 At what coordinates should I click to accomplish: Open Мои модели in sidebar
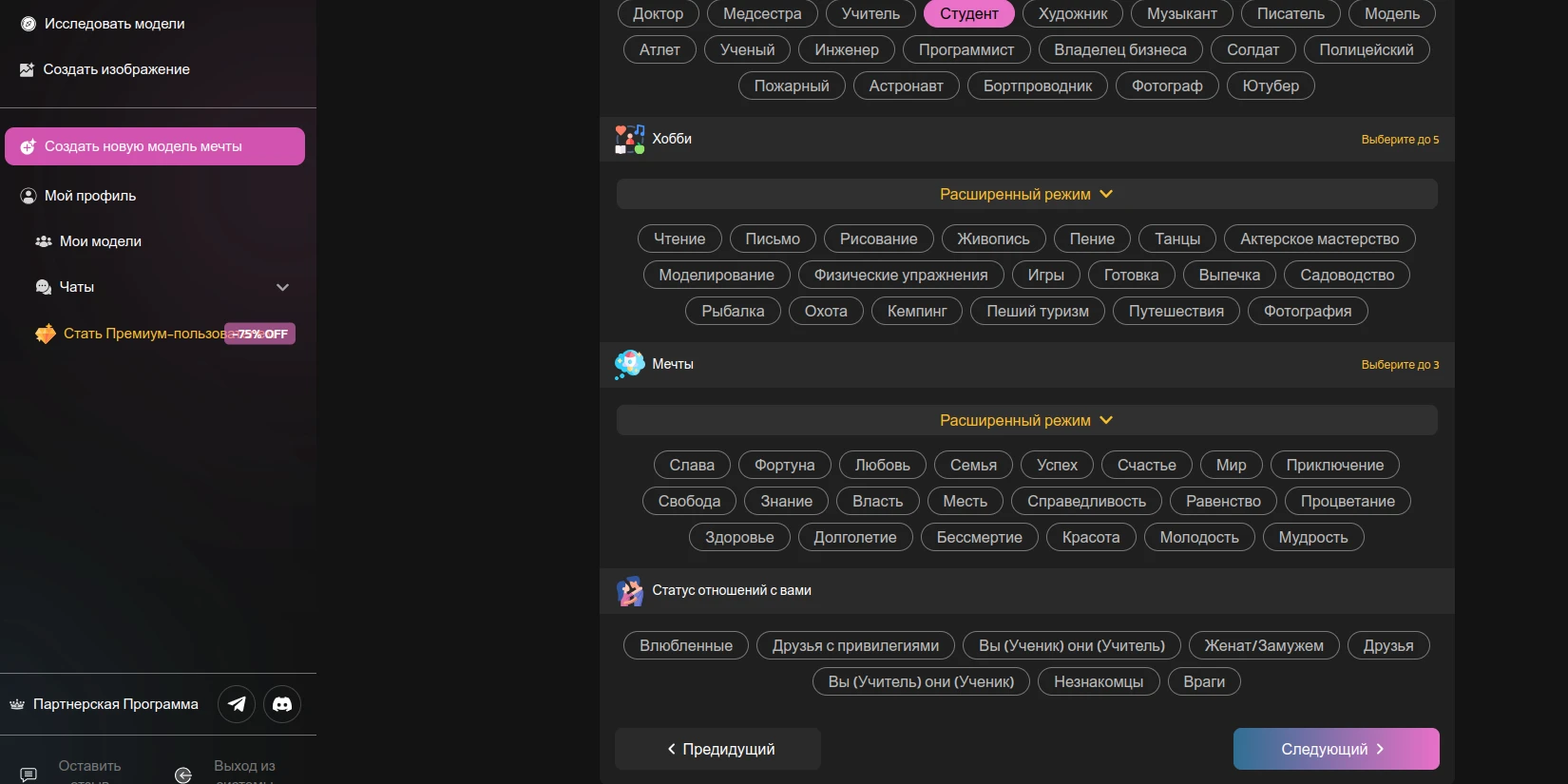(100, 241)
